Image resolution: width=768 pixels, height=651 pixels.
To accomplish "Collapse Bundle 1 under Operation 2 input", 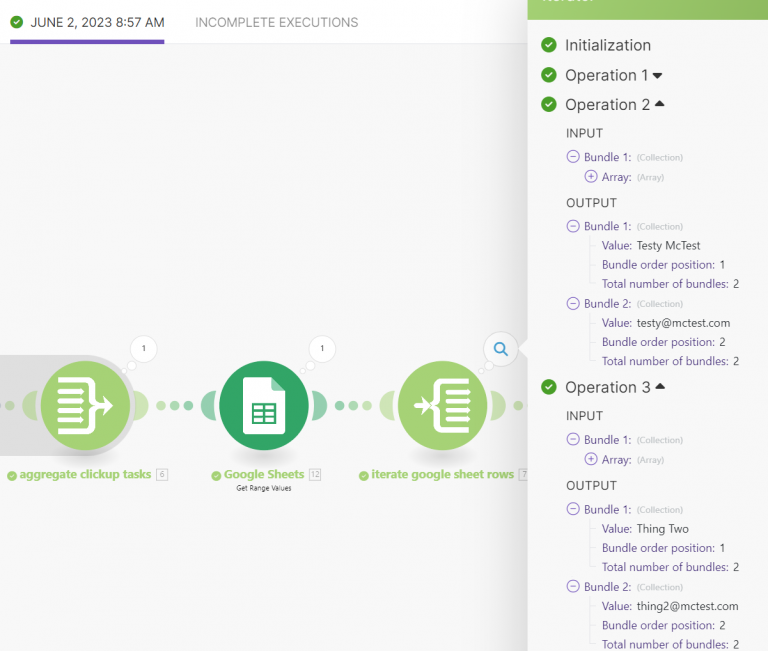I will pyautogui.click(x=573, y=157).
